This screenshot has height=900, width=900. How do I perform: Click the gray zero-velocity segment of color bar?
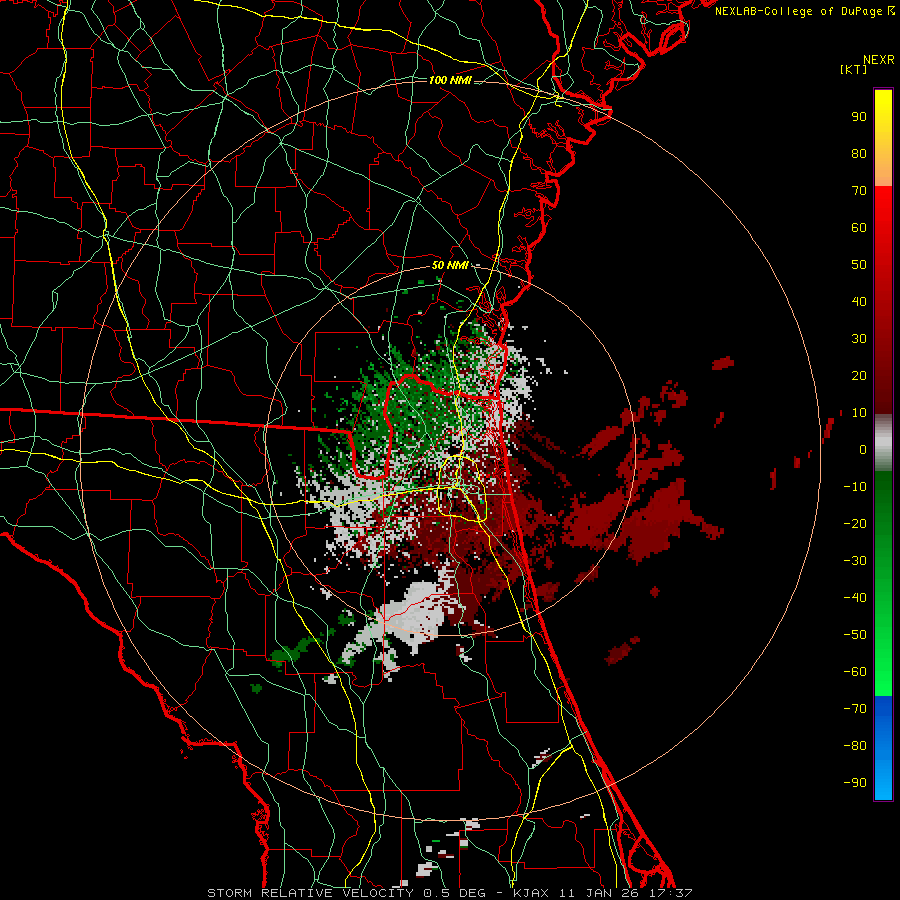(x=883, y=443)
